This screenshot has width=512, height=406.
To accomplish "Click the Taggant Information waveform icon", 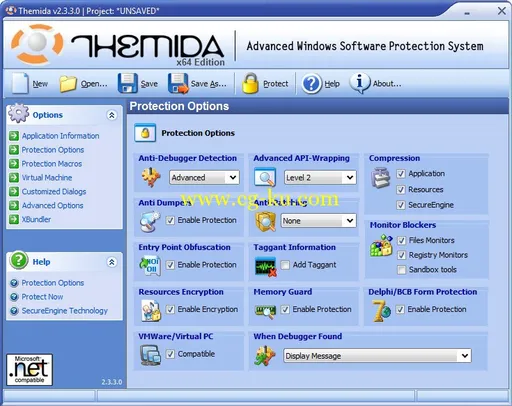I will pos(265,266).
